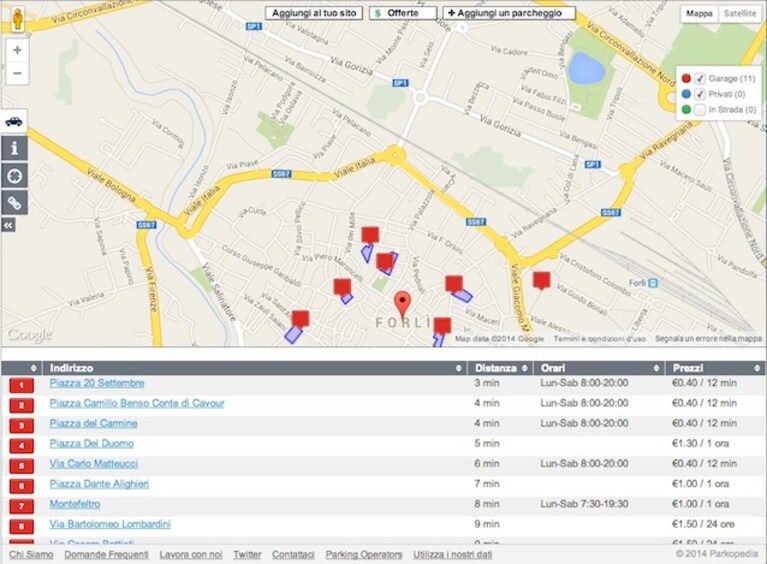
Task: Click the red Garage legend dot
Action: click(686, 78)
